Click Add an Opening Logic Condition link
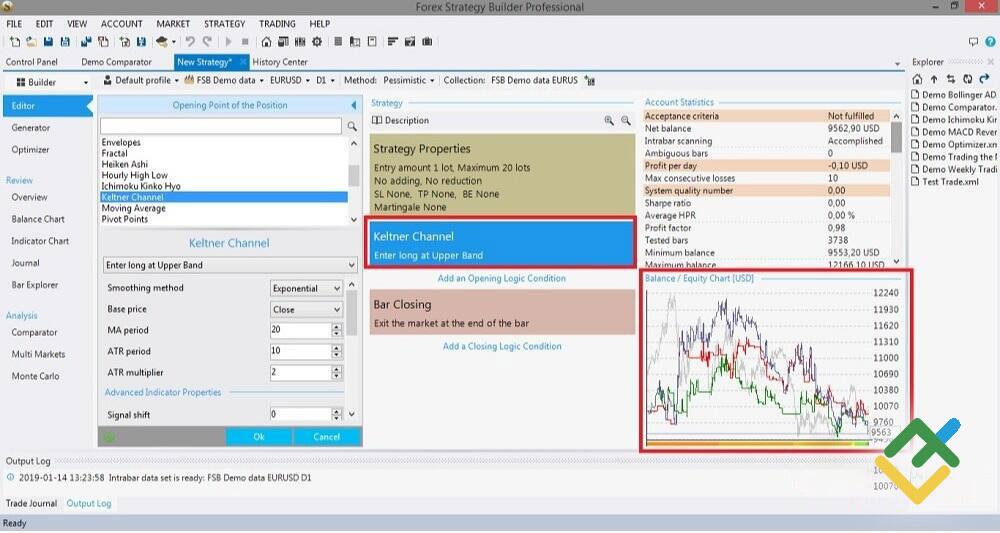This screenshot has width=1000, height=533. [501, 279]
